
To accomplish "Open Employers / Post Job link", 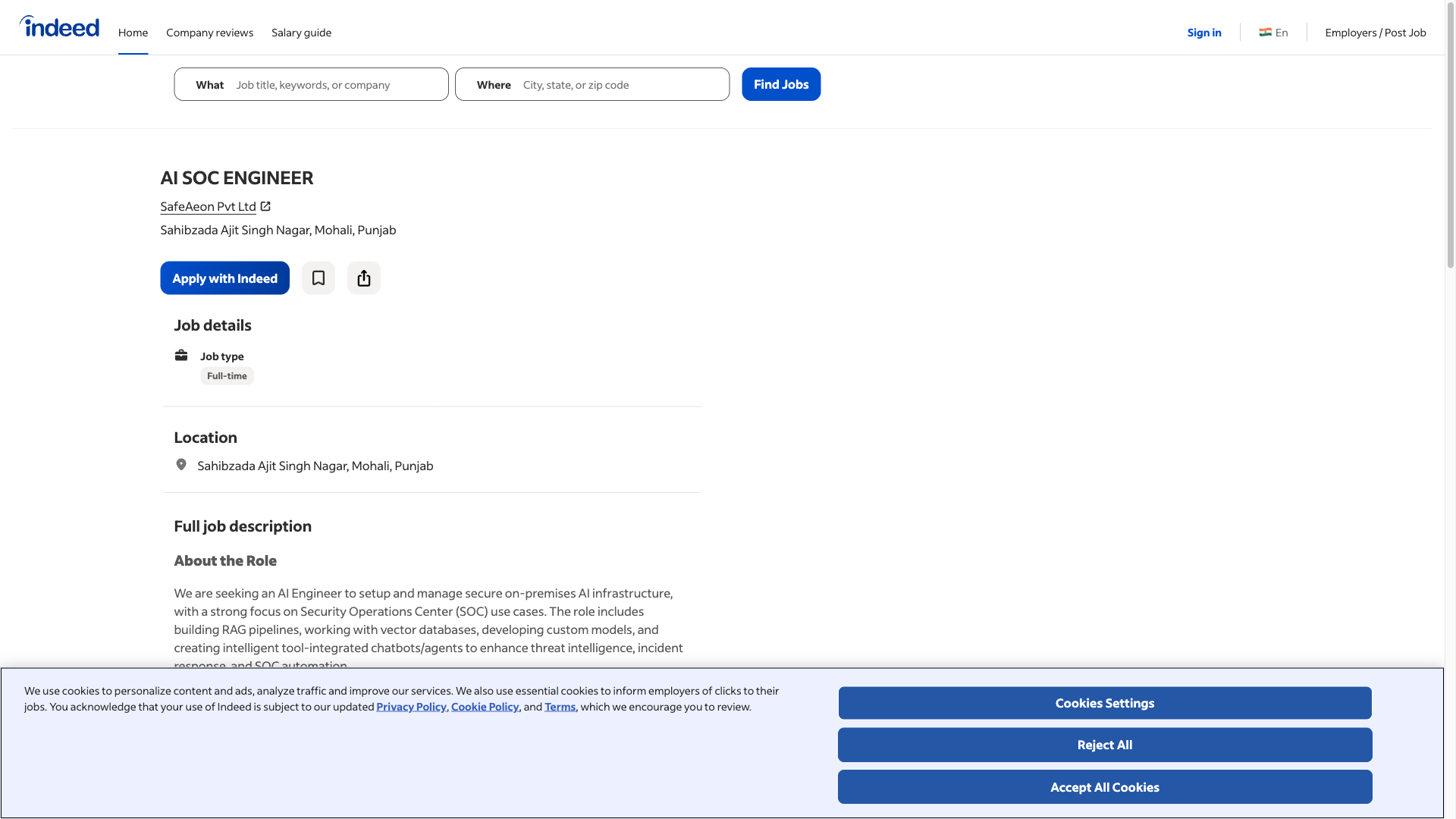I will tap(1376, 33).
